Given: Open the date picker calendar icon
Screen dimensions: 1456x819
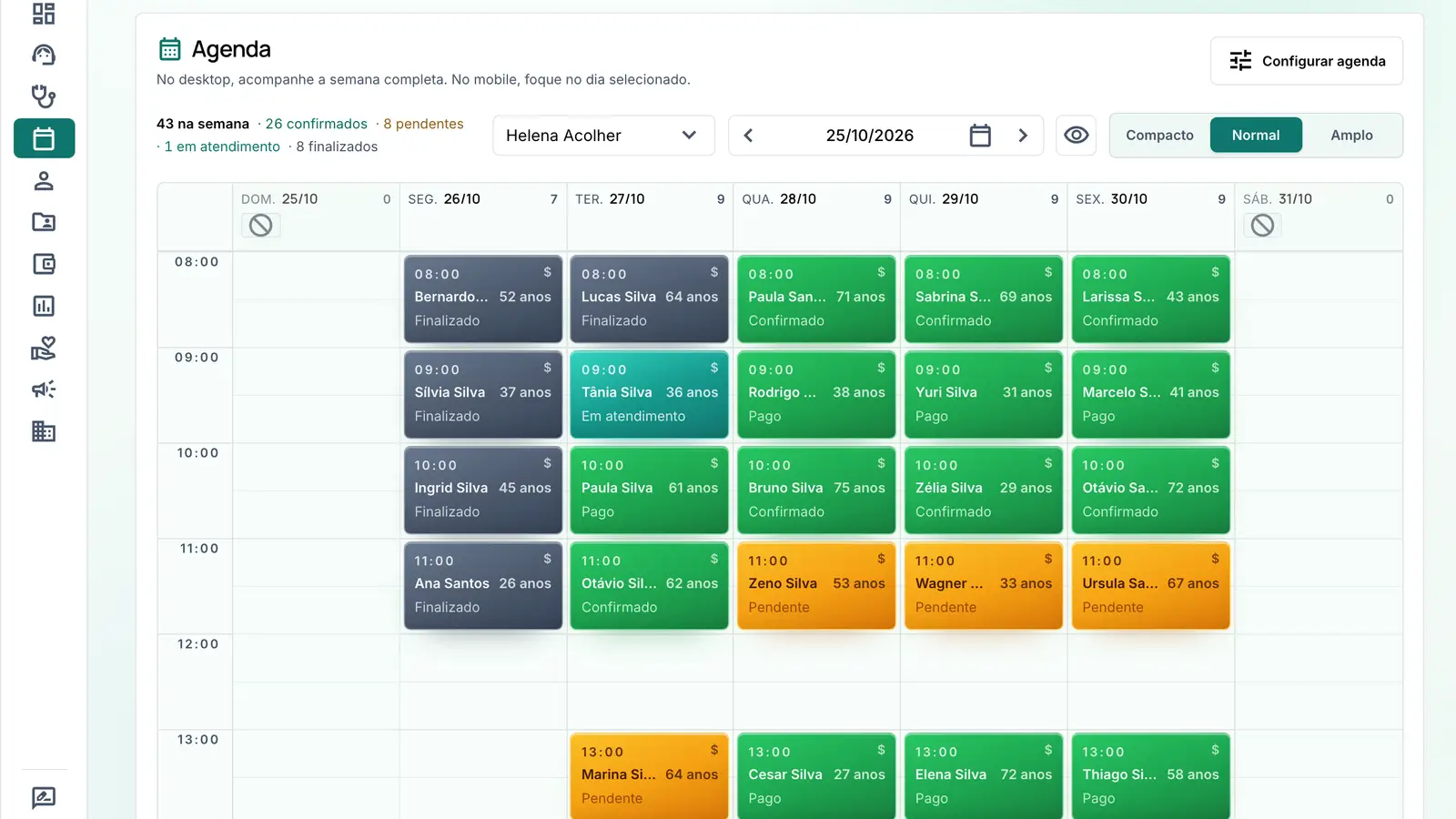Looking at the screenshot, I should [980, 136].
